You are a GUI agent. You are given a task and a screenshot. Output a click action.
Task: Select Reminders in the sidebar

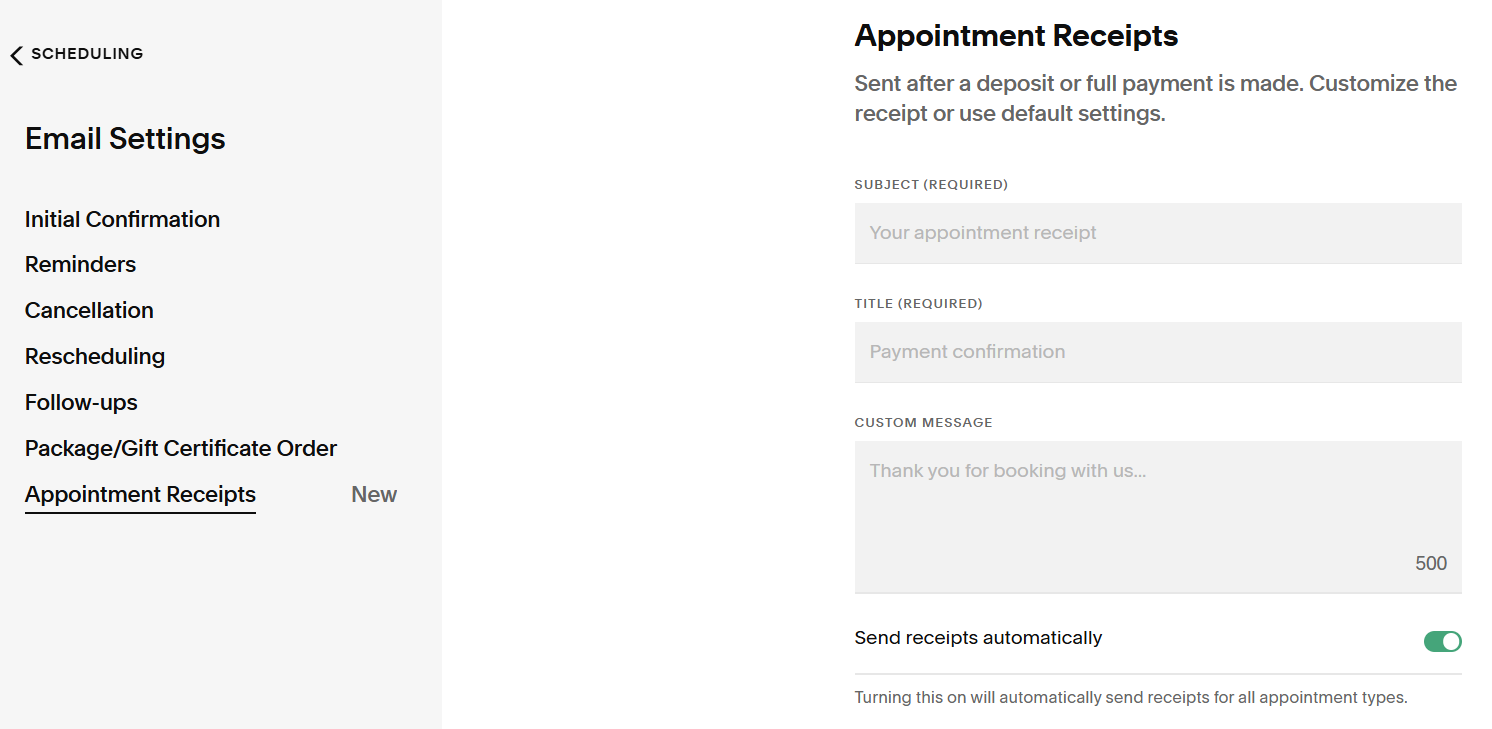click(80, 264)
